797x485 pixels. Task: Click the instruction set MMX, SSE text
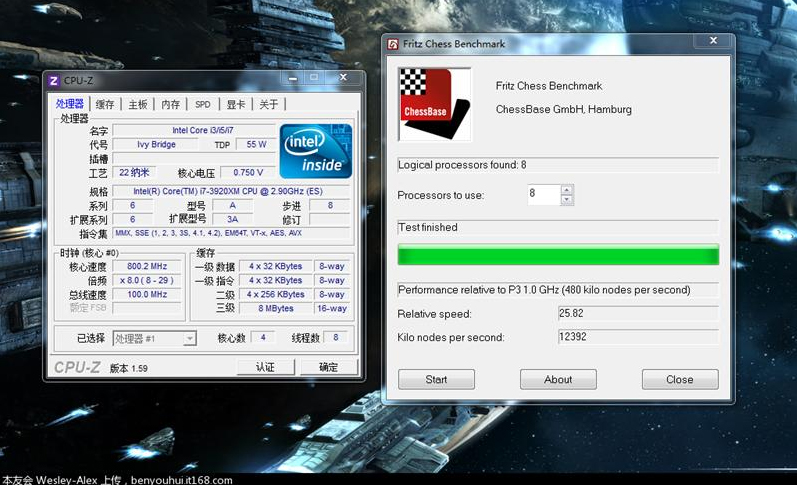tap(208, 233)
